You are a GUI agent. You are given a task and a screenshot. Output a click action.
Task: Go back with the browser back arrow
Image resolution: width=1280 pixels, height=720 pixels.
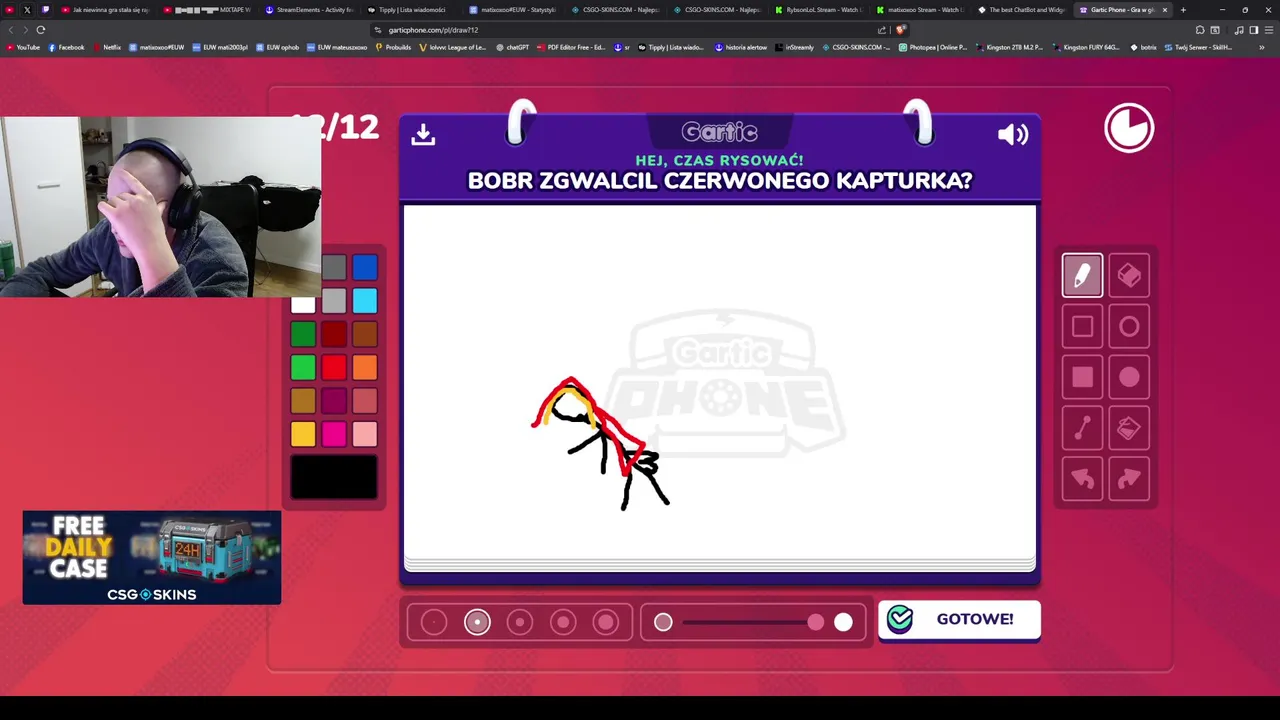pyautogui.click(x=11, y=30)
